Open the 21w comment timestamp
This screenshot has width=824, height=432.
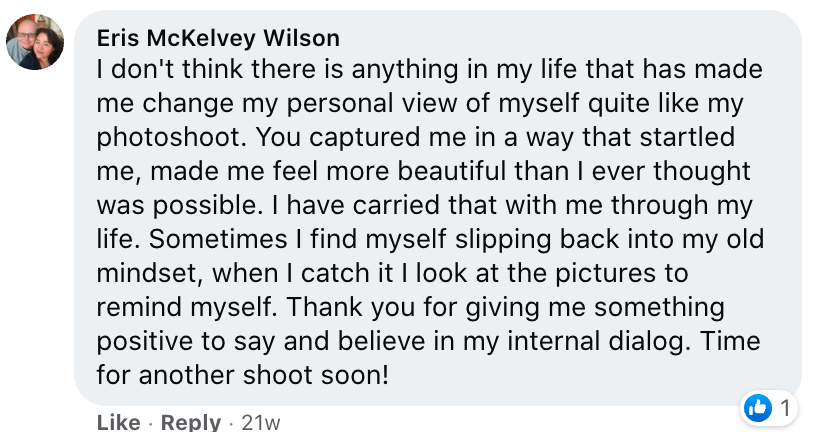click(261, 423)
